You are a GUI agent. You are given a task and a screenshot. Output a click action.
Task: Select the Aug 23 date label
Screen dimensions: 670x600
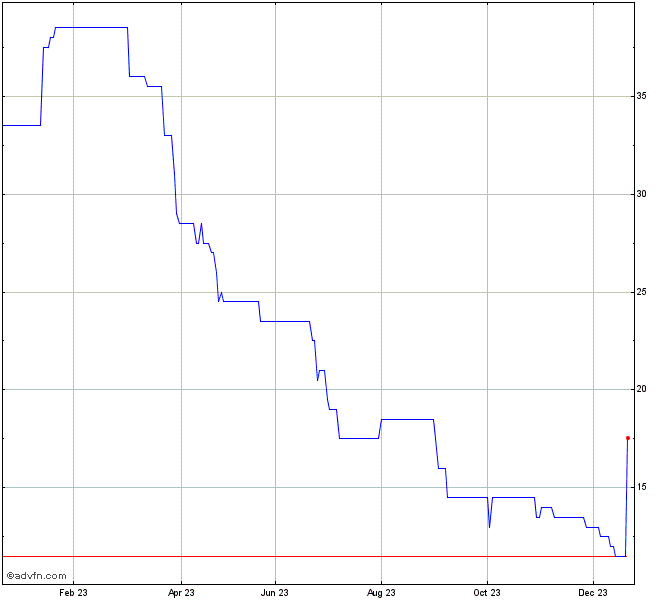381,591
